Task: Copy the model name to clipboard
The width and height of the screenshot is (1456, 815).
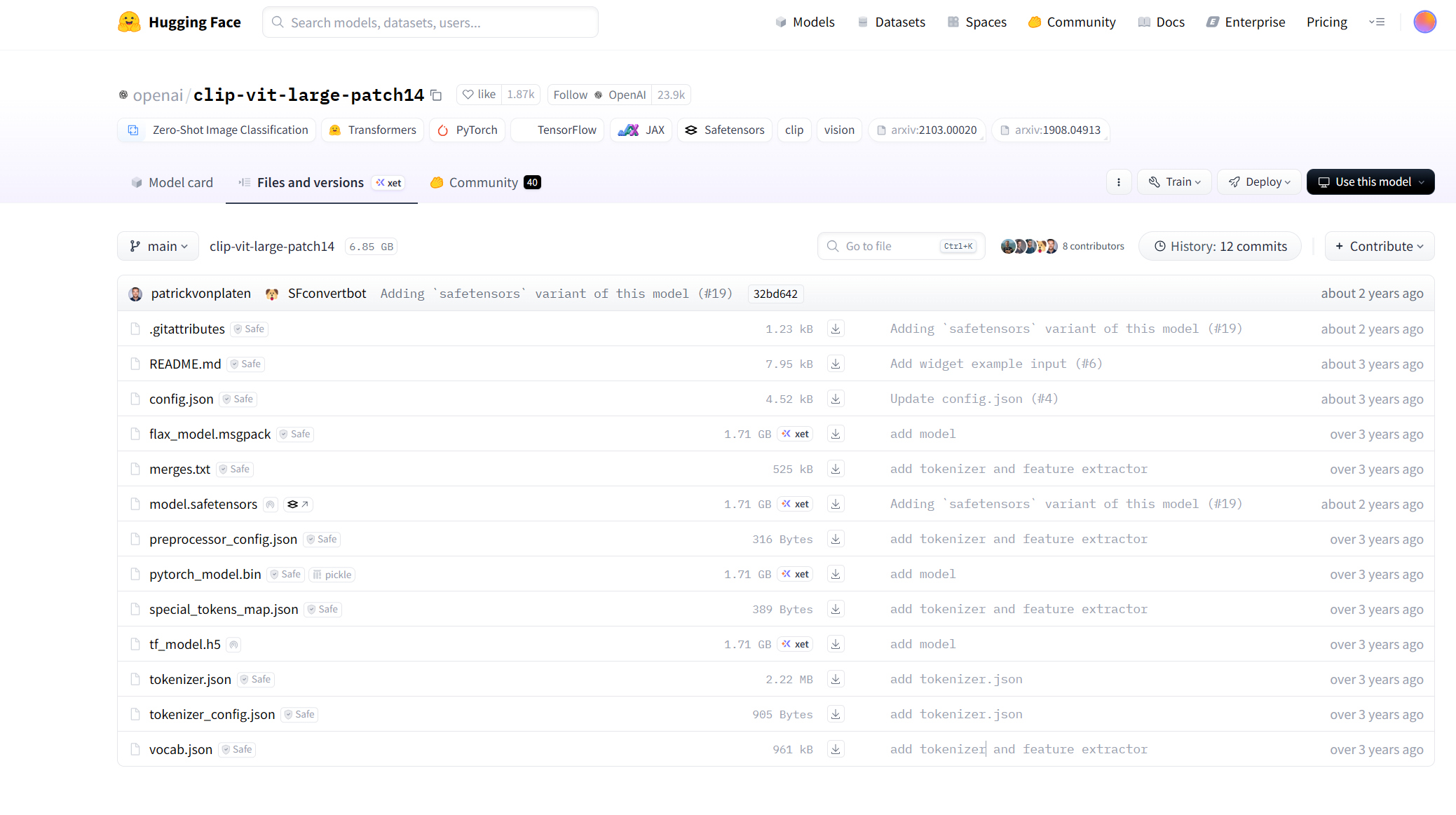Action: tap(437, 95)
